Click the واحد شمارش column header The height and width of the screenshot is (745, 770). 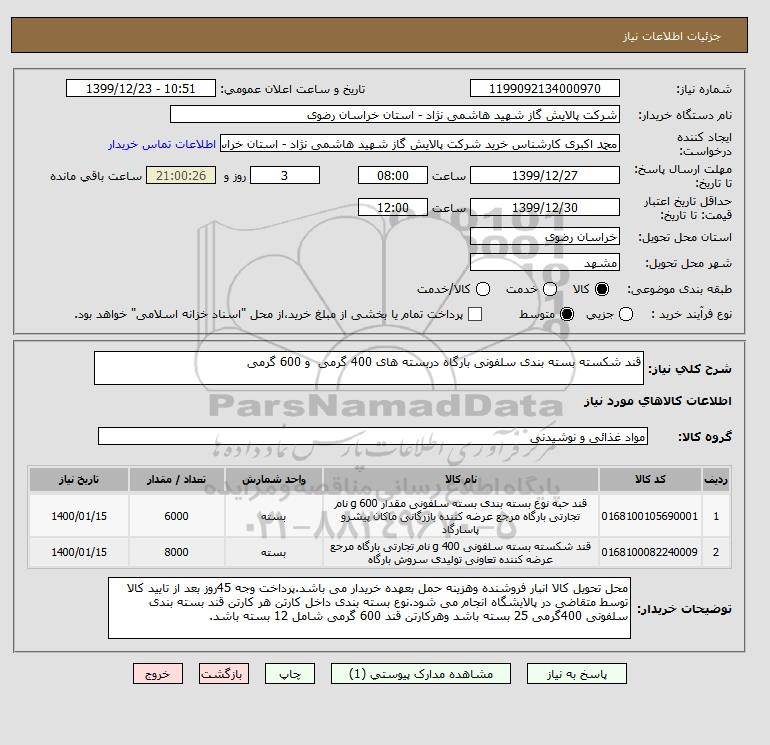click(x=274, y=479)
